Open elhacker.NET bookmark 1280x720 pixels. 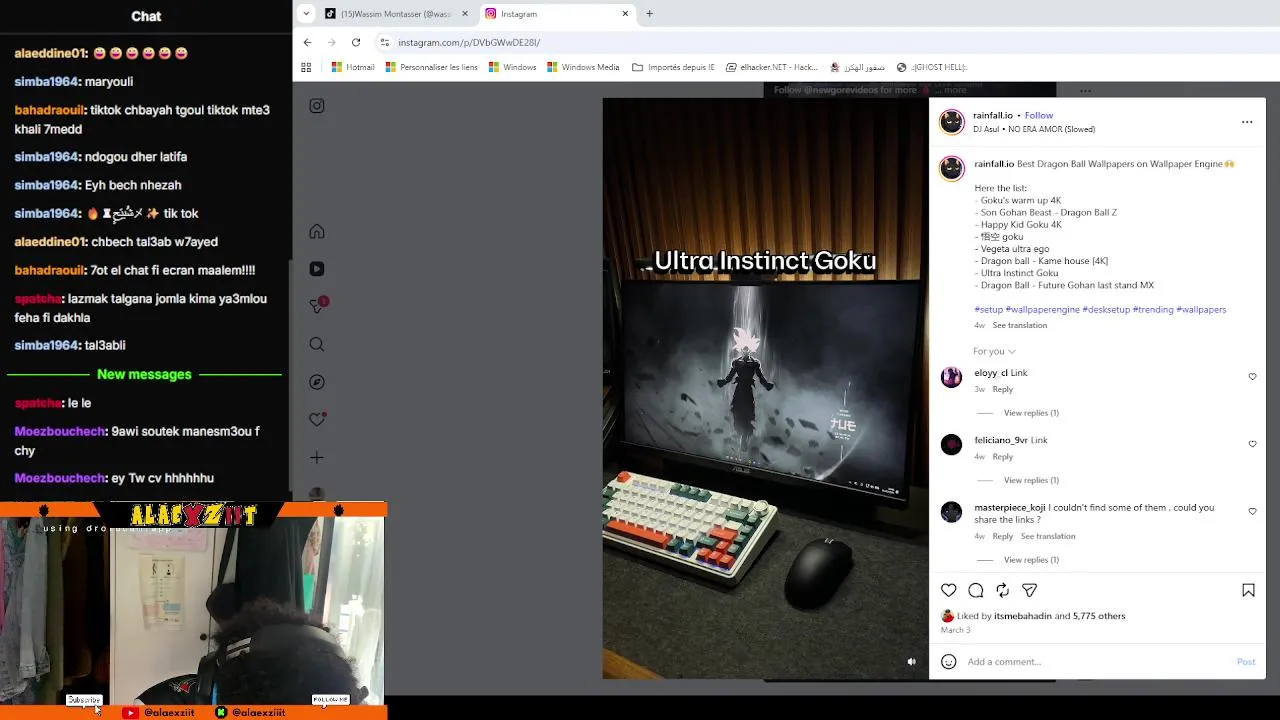772,67
